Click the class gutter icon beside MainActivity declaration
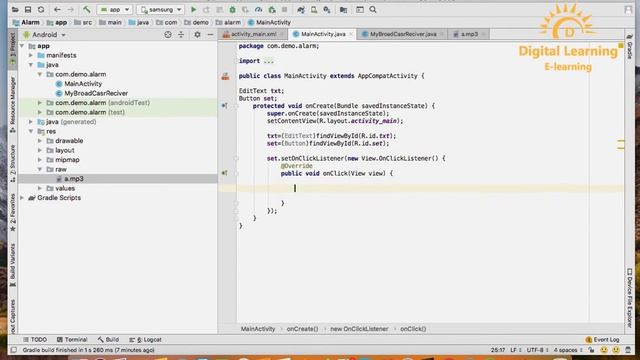Image resolution: width=640 pixels, height=360 pixels. [x=225, y=76]
